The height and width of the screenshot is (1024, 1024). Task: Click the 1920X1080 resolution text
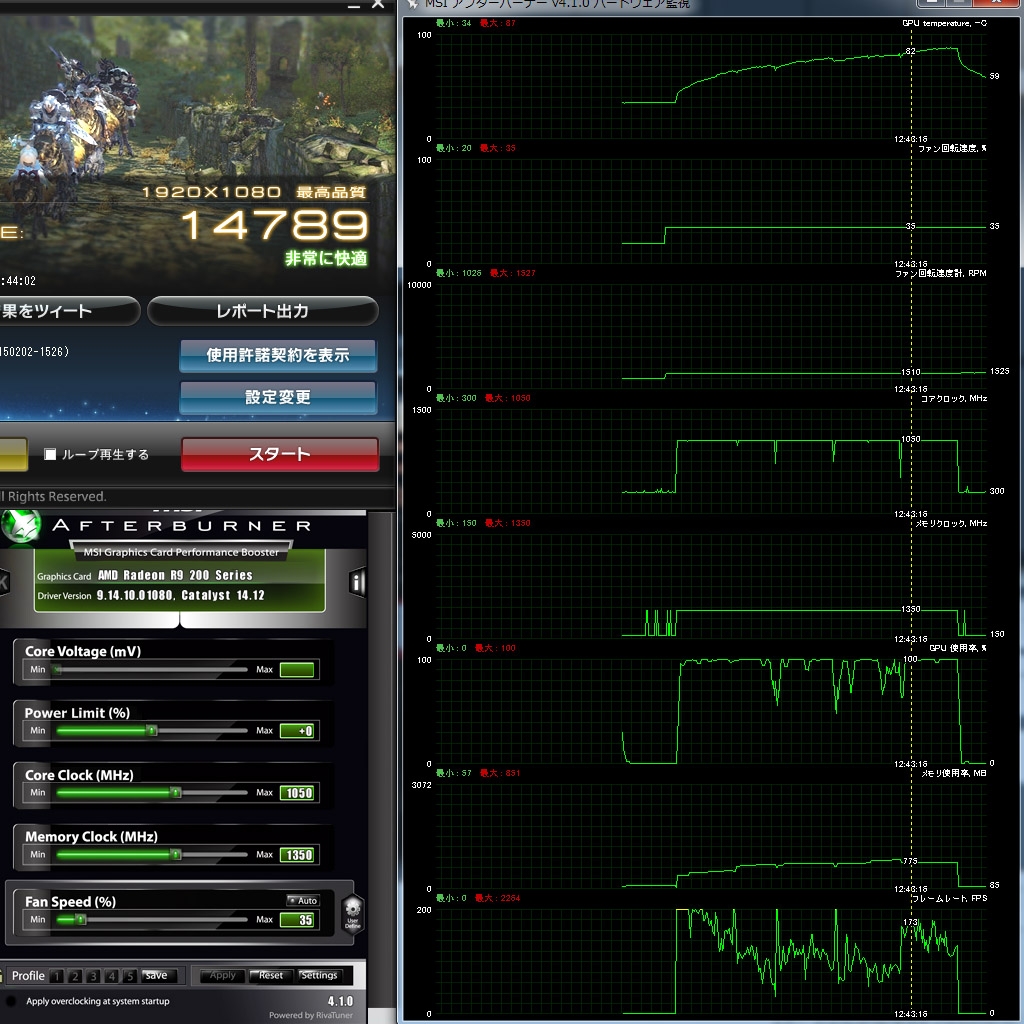tap(211, 192)
